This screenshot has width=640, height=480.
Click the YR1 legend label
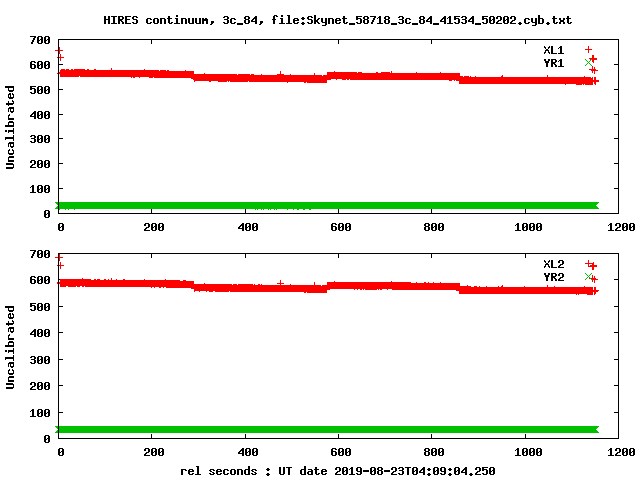click(x=553, y=63)
